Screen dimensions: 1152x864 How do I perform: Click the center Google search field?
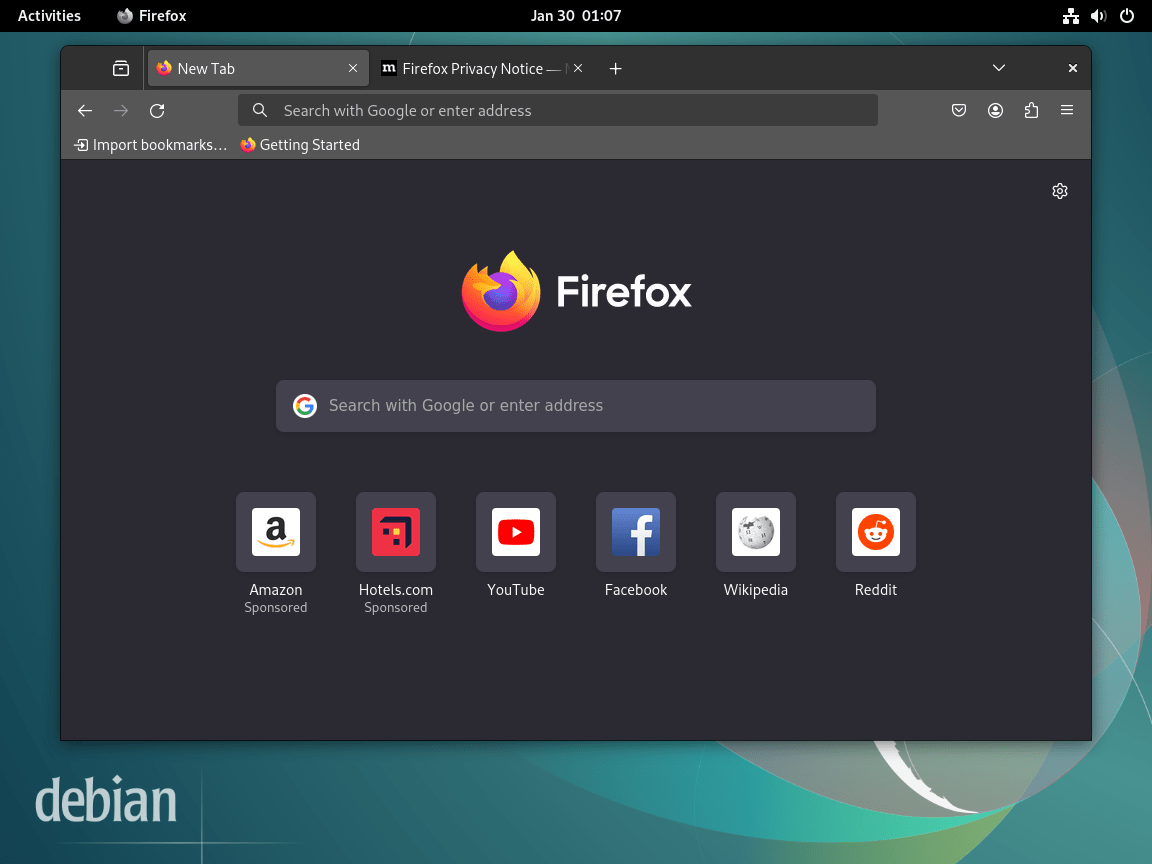click(576, 406)
